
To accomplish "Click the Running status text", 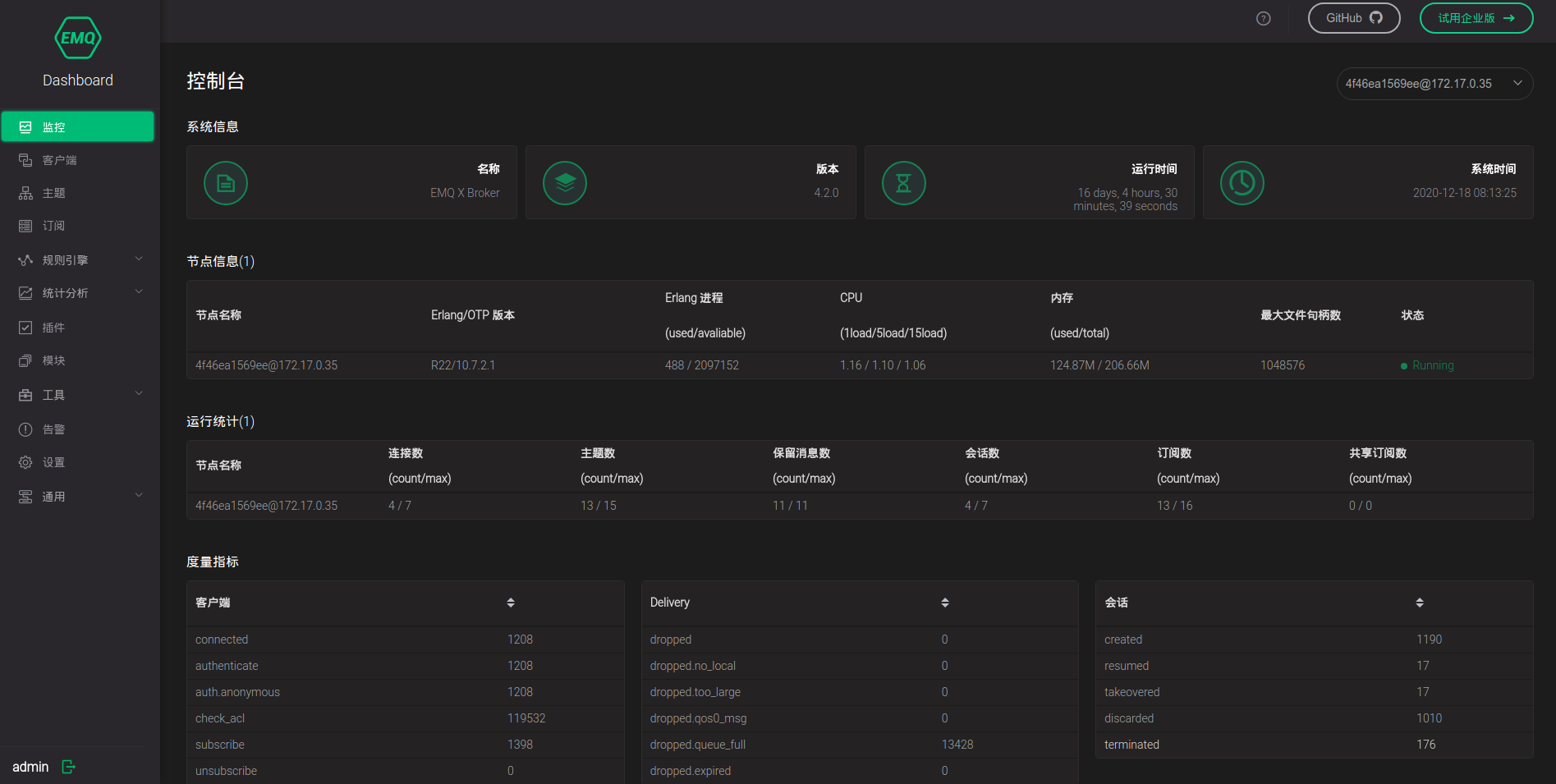I will tap(1433, 365).
